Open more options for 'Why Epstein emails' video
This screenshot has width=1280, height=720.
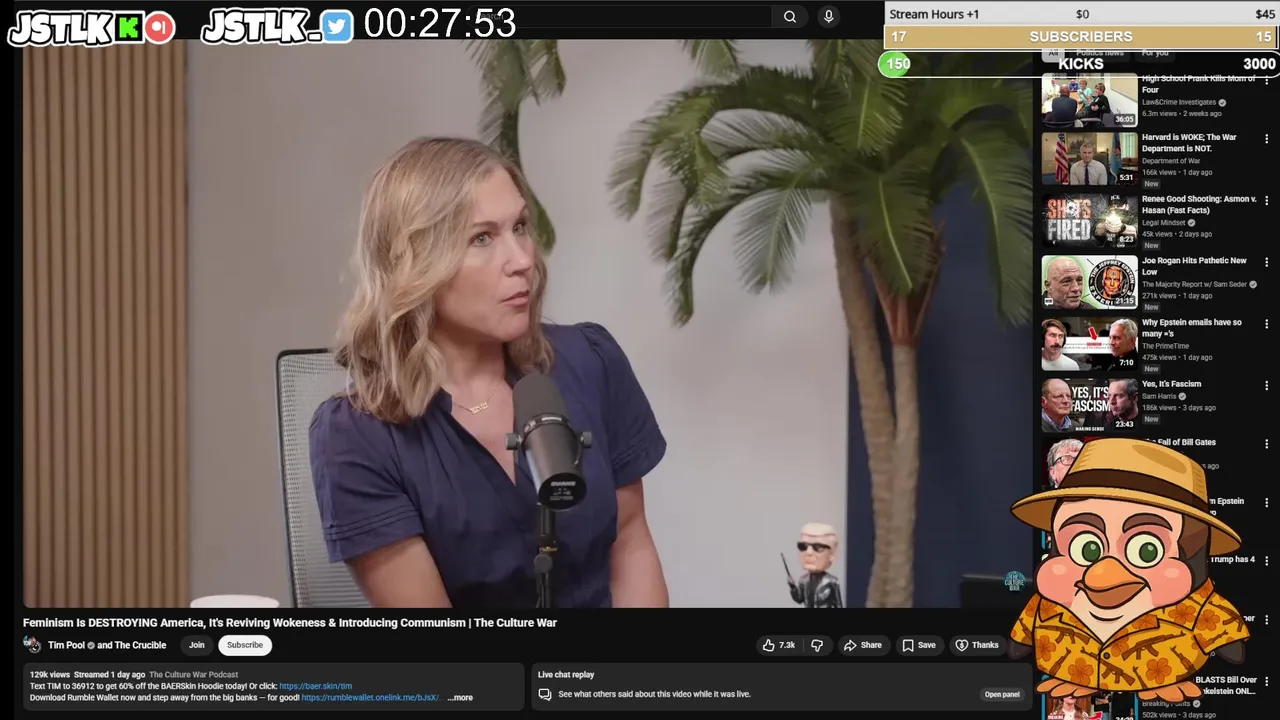click(1266, 324)
